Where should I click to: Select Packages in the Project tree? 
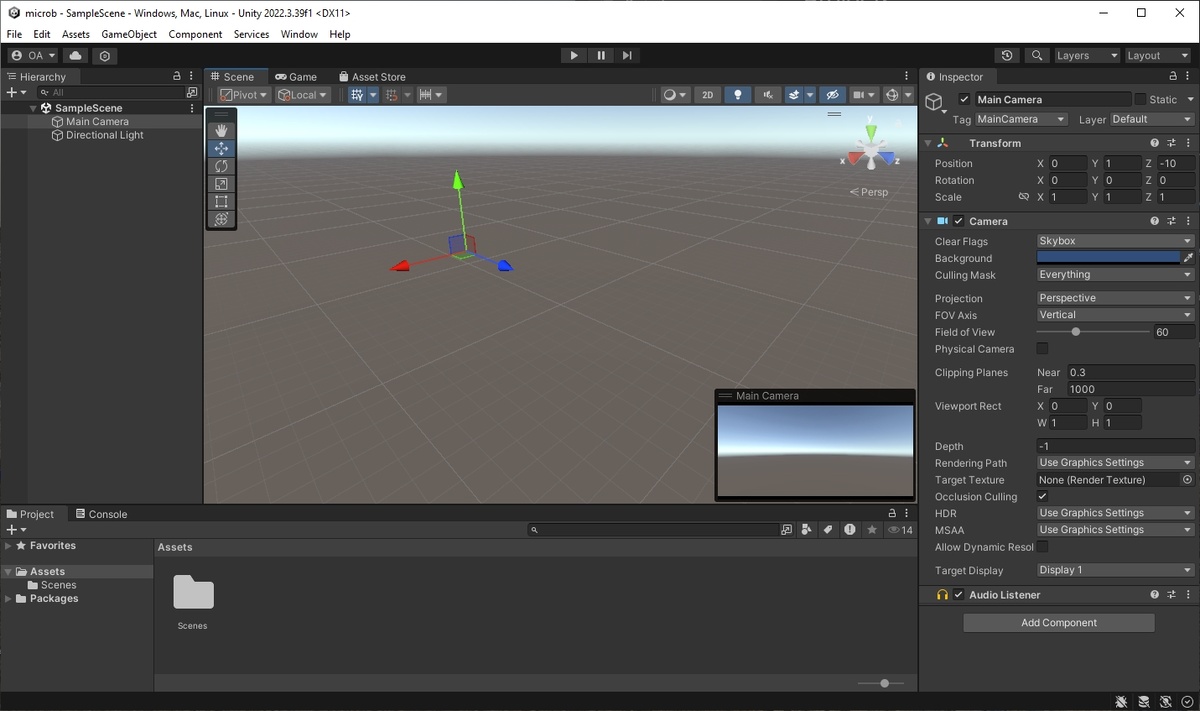pyautogui.click(x=54, y=599)
